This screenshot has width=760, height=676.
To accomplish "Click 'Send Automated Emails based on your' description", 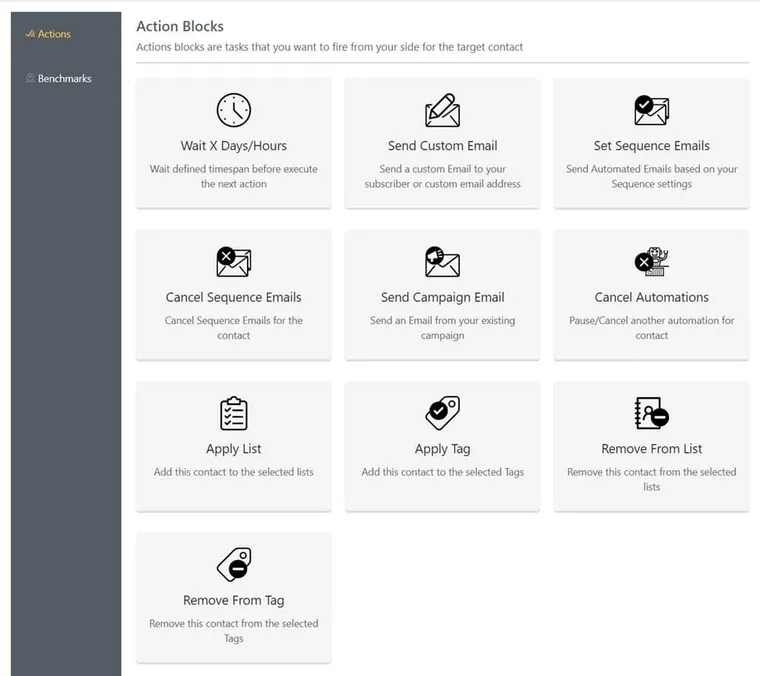I will point(651,176).
